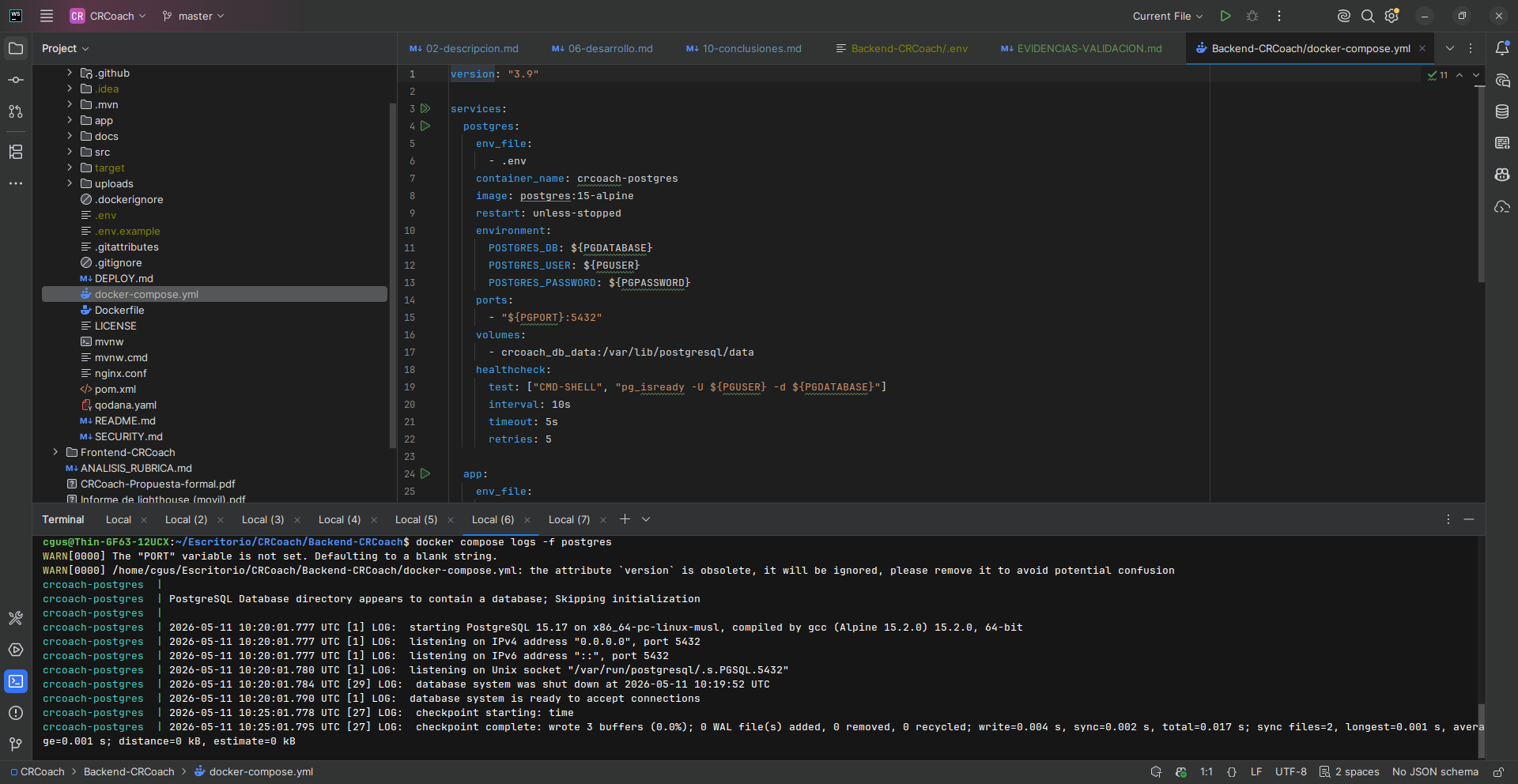The height and width of the screenshot is (784, 1518).
Task: Open the Services tool window
Action: (x=16, y=650)
